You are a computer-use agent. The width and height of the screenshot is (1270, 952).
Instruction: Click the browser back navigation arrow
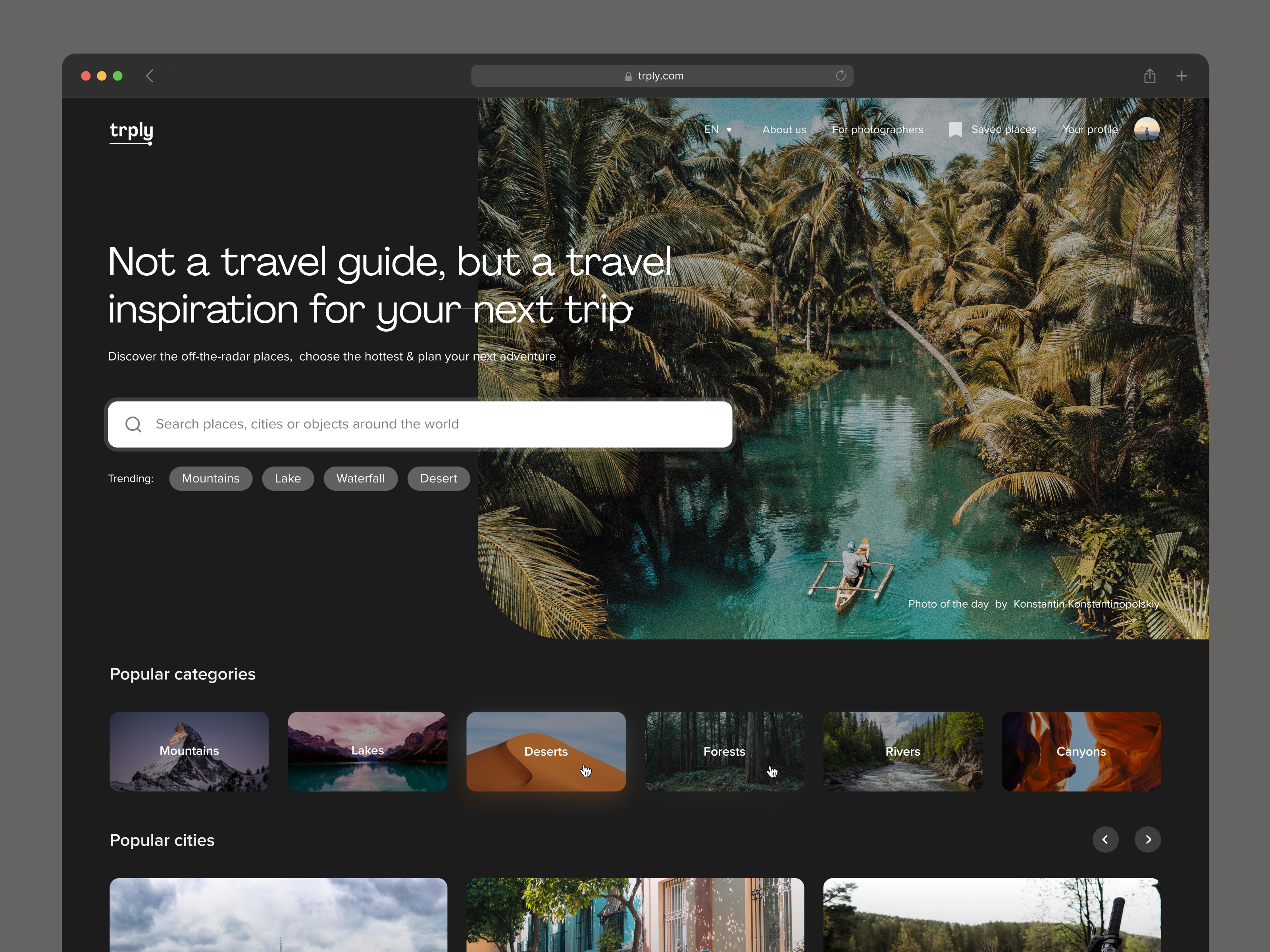click(x=150, y=75)
